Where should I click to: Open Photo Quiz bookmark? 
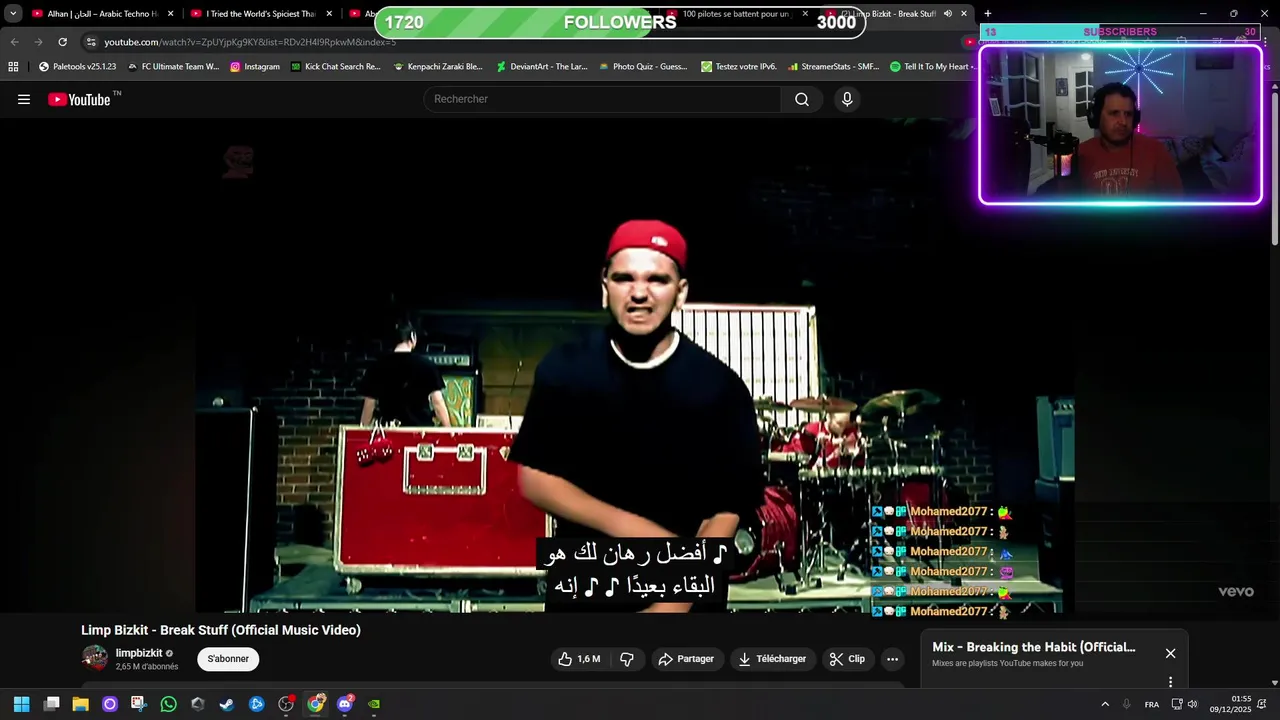click(643, 67)
